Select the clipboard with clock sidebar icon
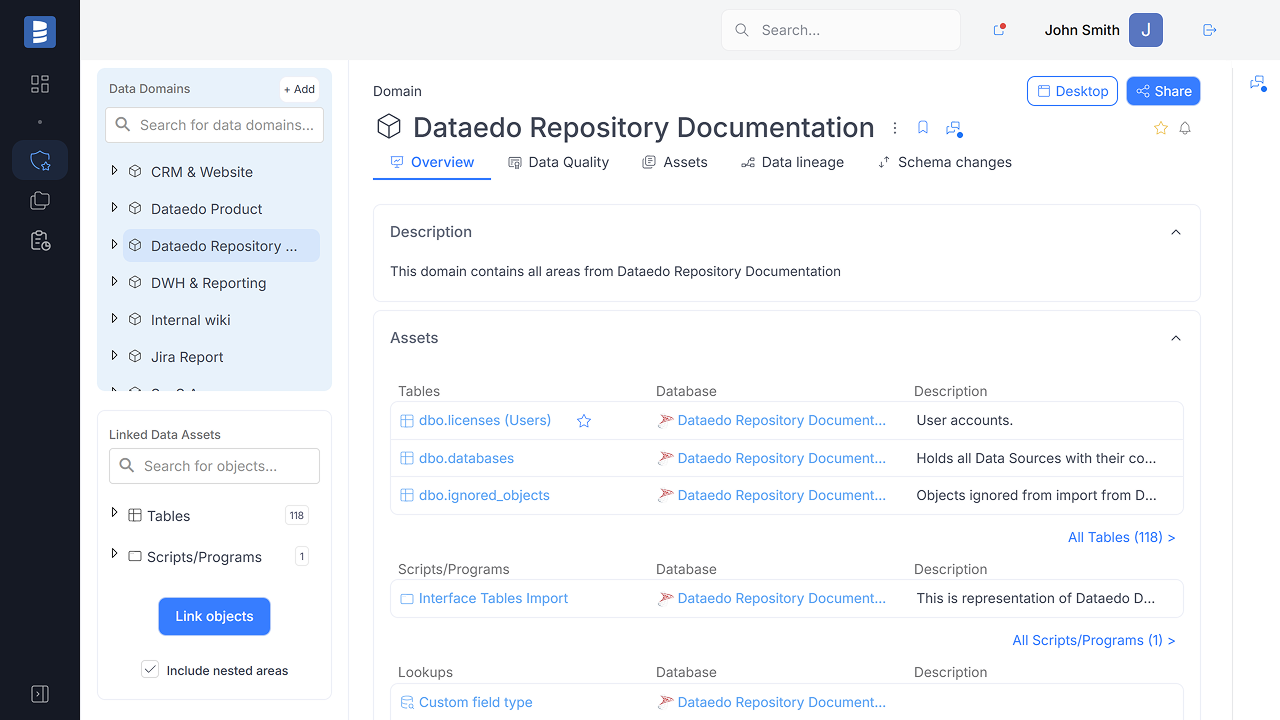The height and width of the screenshot is (720, 1280). coord(39,240)
